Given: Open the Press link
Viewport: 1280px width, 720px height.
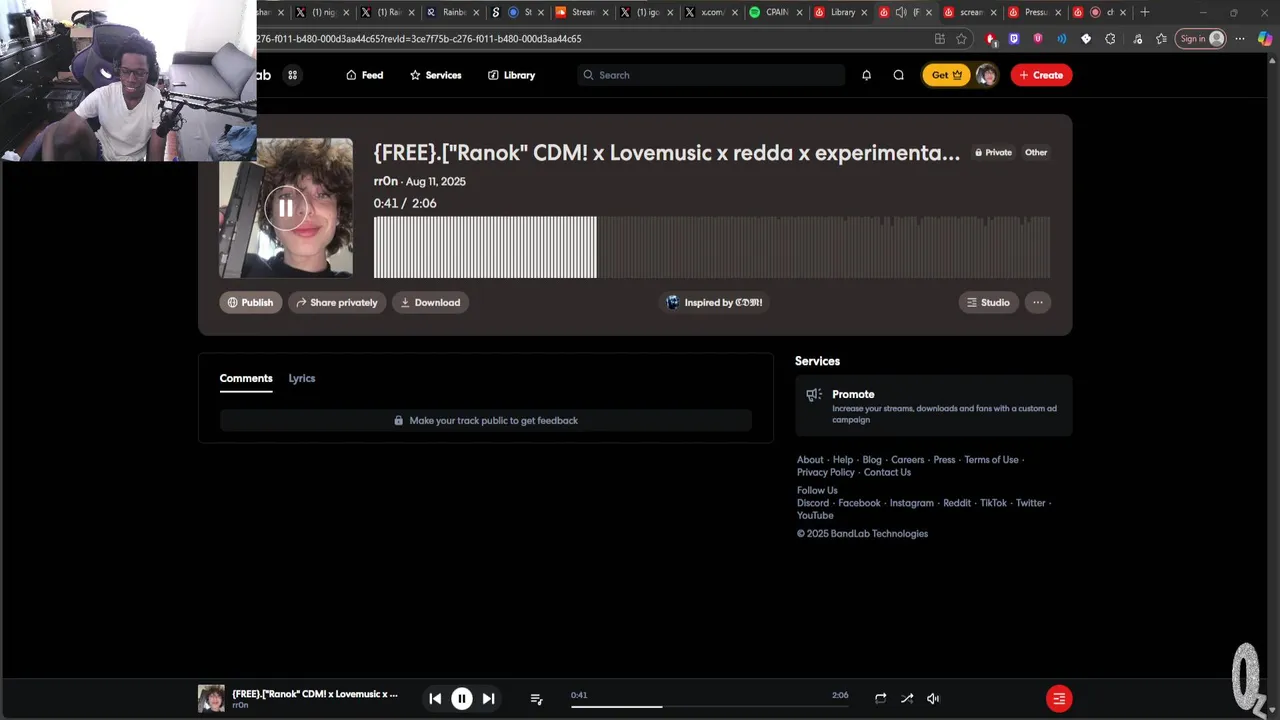Looking at the screenshot, I should [944, 460].
